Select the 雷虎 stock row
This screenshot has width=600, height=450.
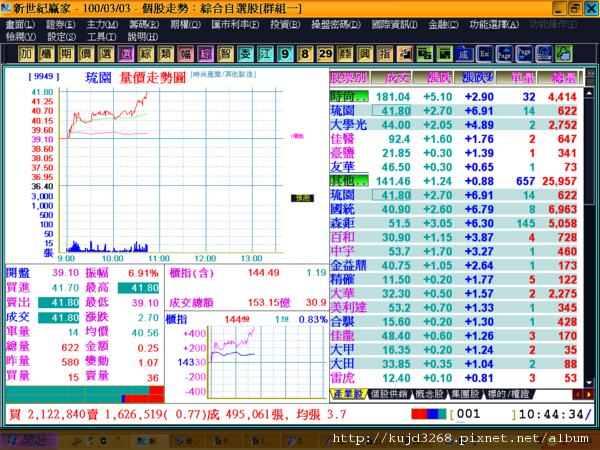[x=456, y=378]
